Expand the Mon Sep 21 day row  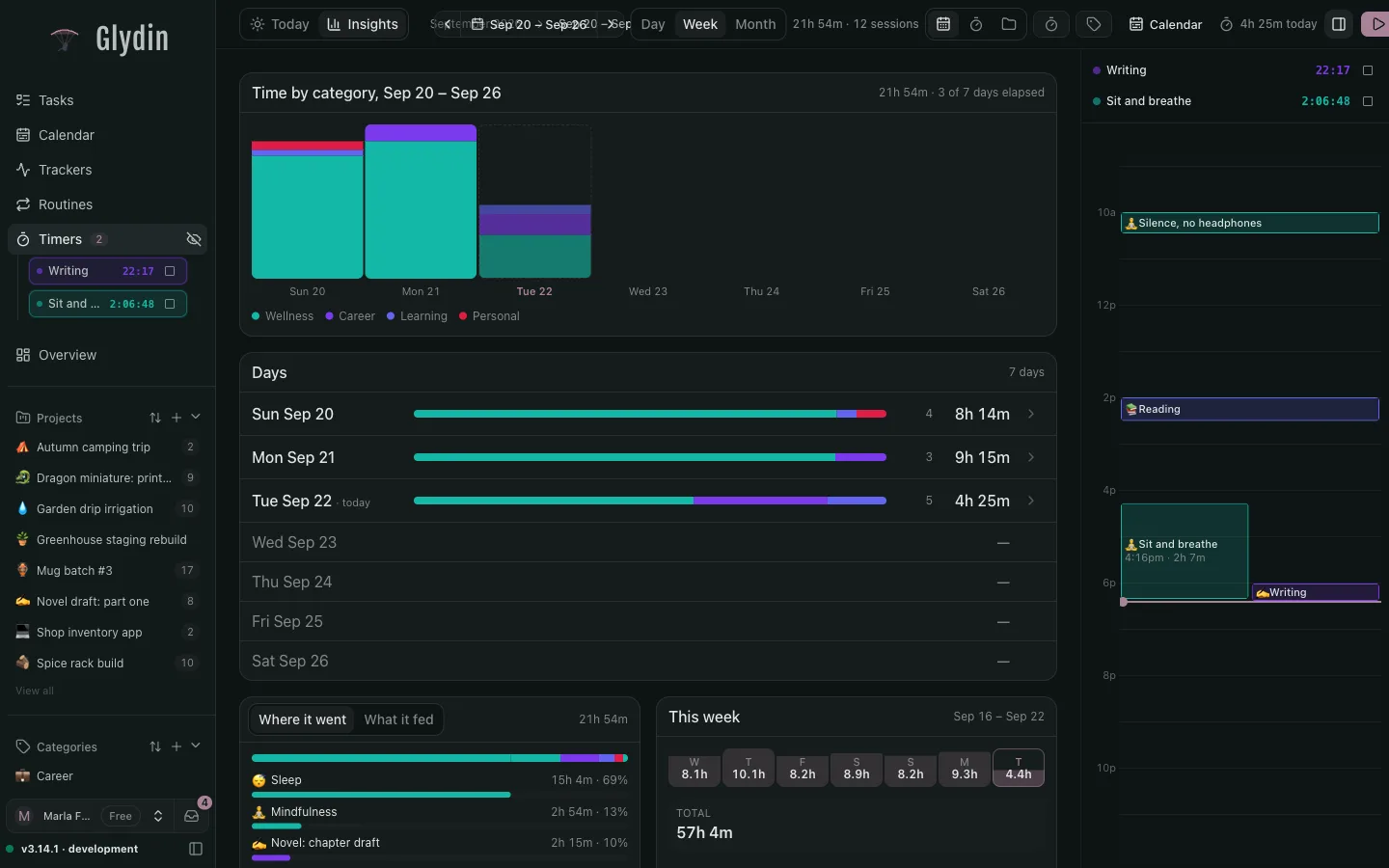(648, 457)
